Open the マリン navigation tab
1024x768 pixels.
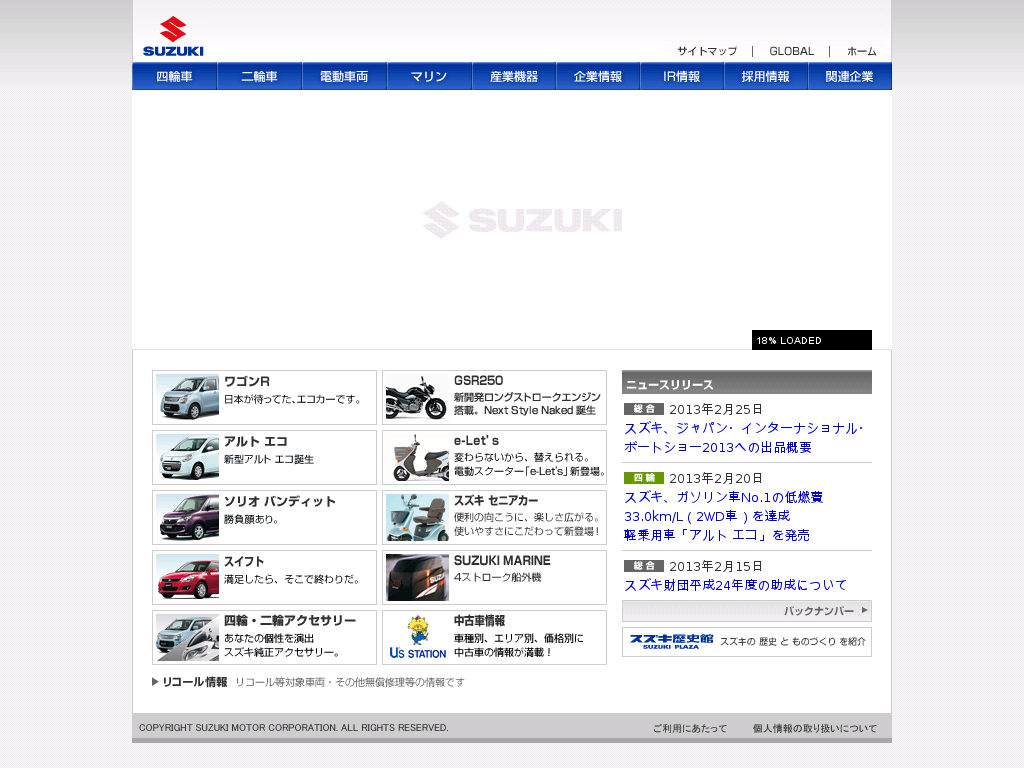click(429, 76)
